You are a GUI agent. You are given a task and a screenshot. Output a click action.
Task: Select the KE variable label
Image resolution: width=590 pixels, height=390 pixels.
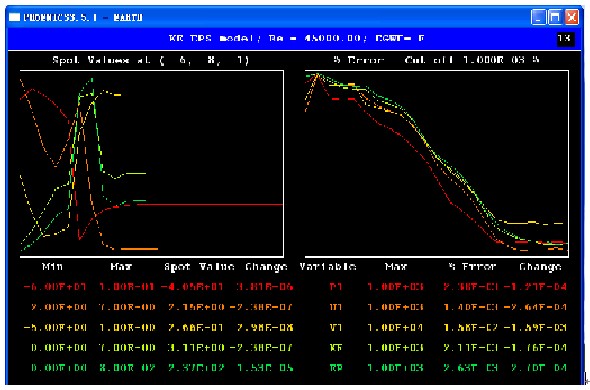pyautogui.click(x=336, y=347)
